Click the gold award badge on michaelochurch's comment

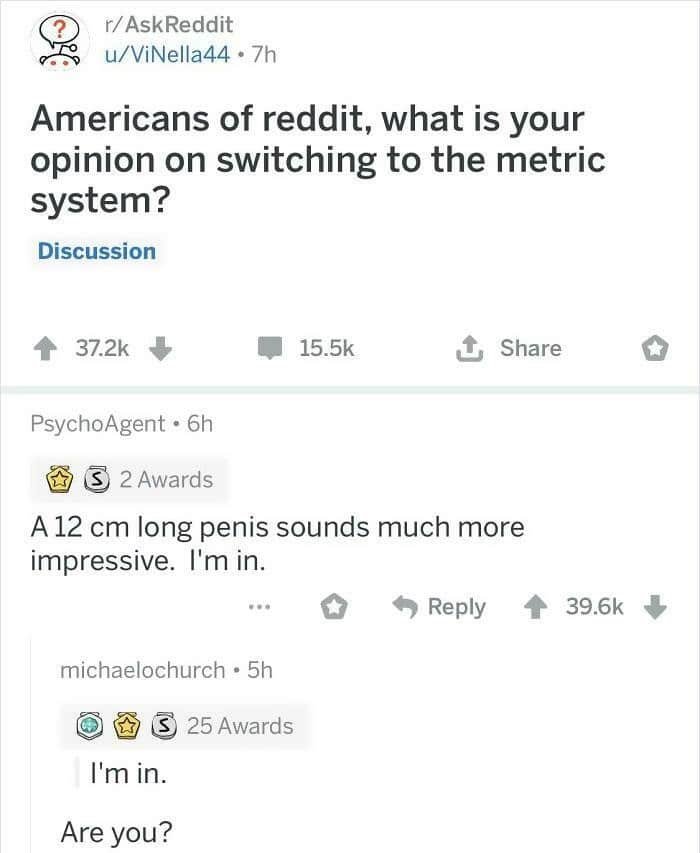click(126, 726)
